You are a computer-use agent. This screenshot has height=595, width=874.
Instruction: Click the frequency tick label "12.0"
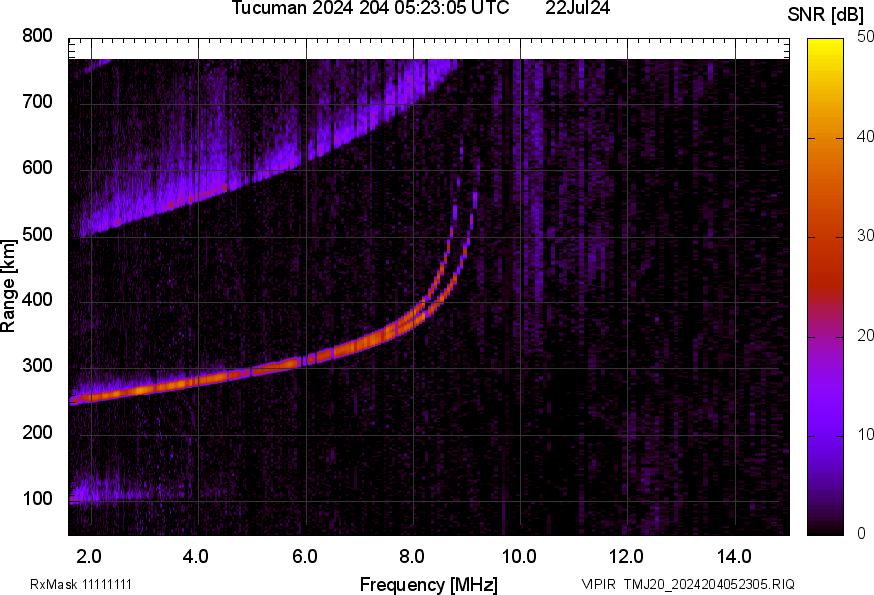click(626, 557)
